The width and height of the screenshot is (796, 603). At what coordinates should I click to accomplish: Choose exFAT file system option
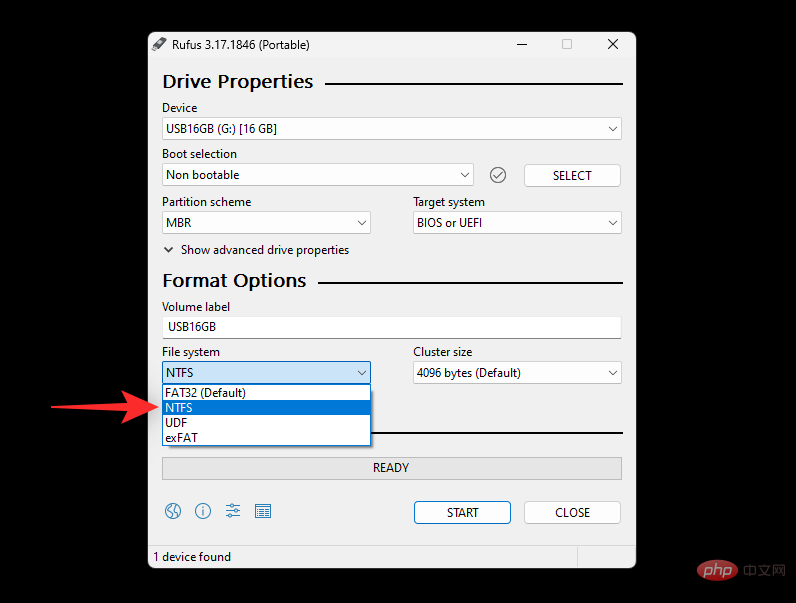click(266, 438)
